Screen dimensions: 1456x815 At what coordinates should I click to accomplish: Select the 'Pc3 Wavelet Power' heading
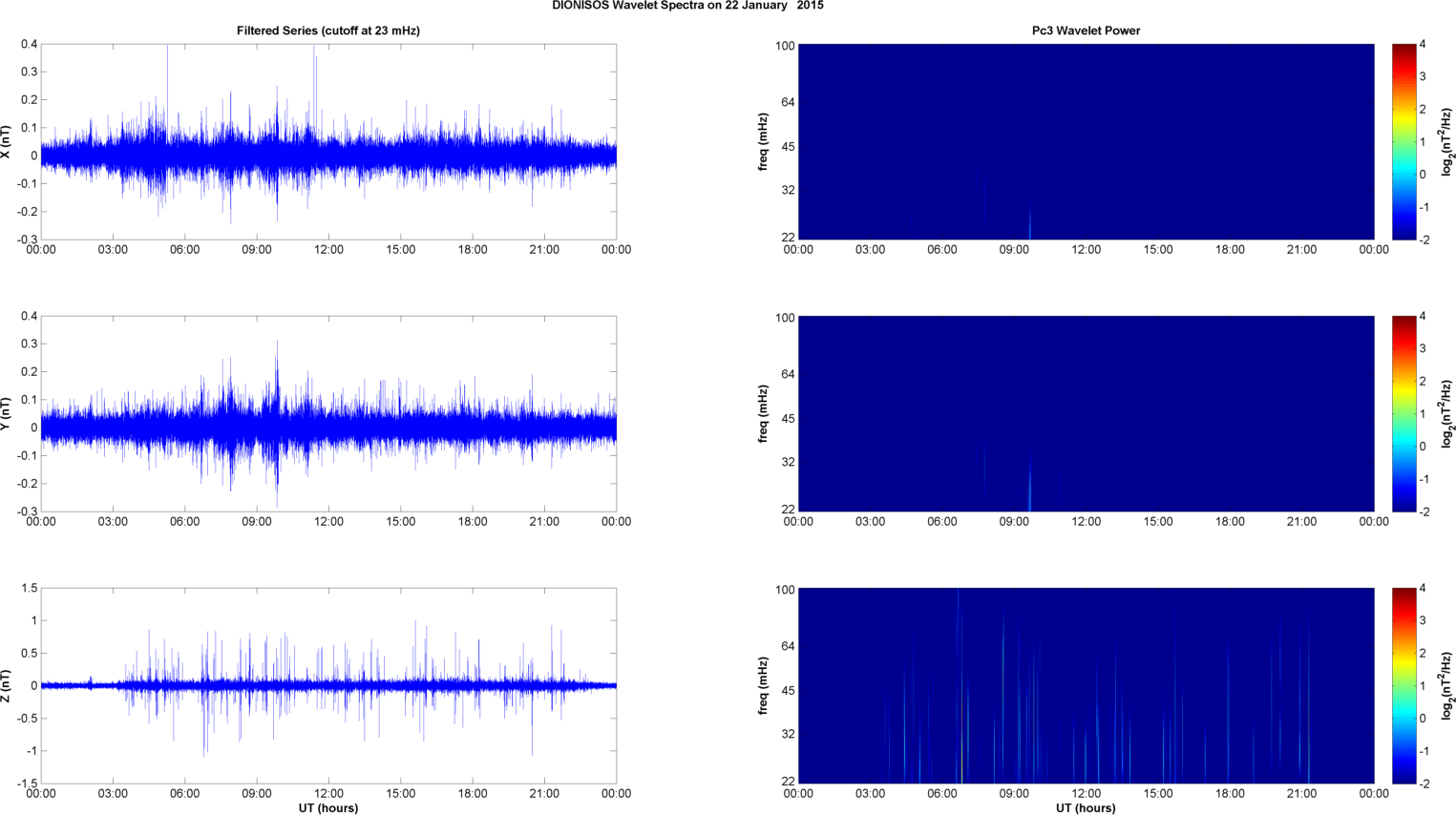(x=1086, y=31)
